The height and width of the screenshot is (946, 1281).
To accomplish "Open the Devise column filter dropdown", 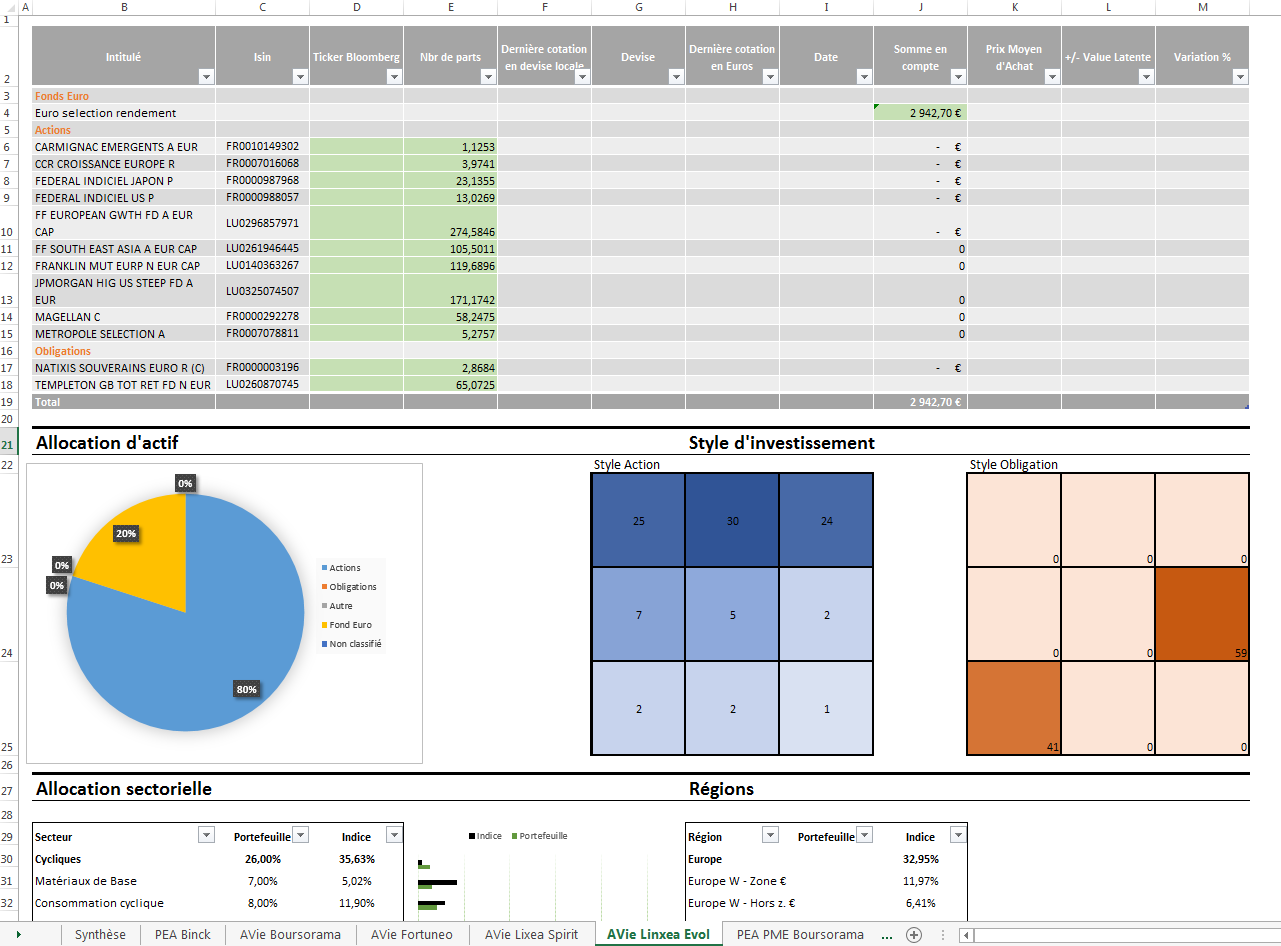I will tap(676, 77).
